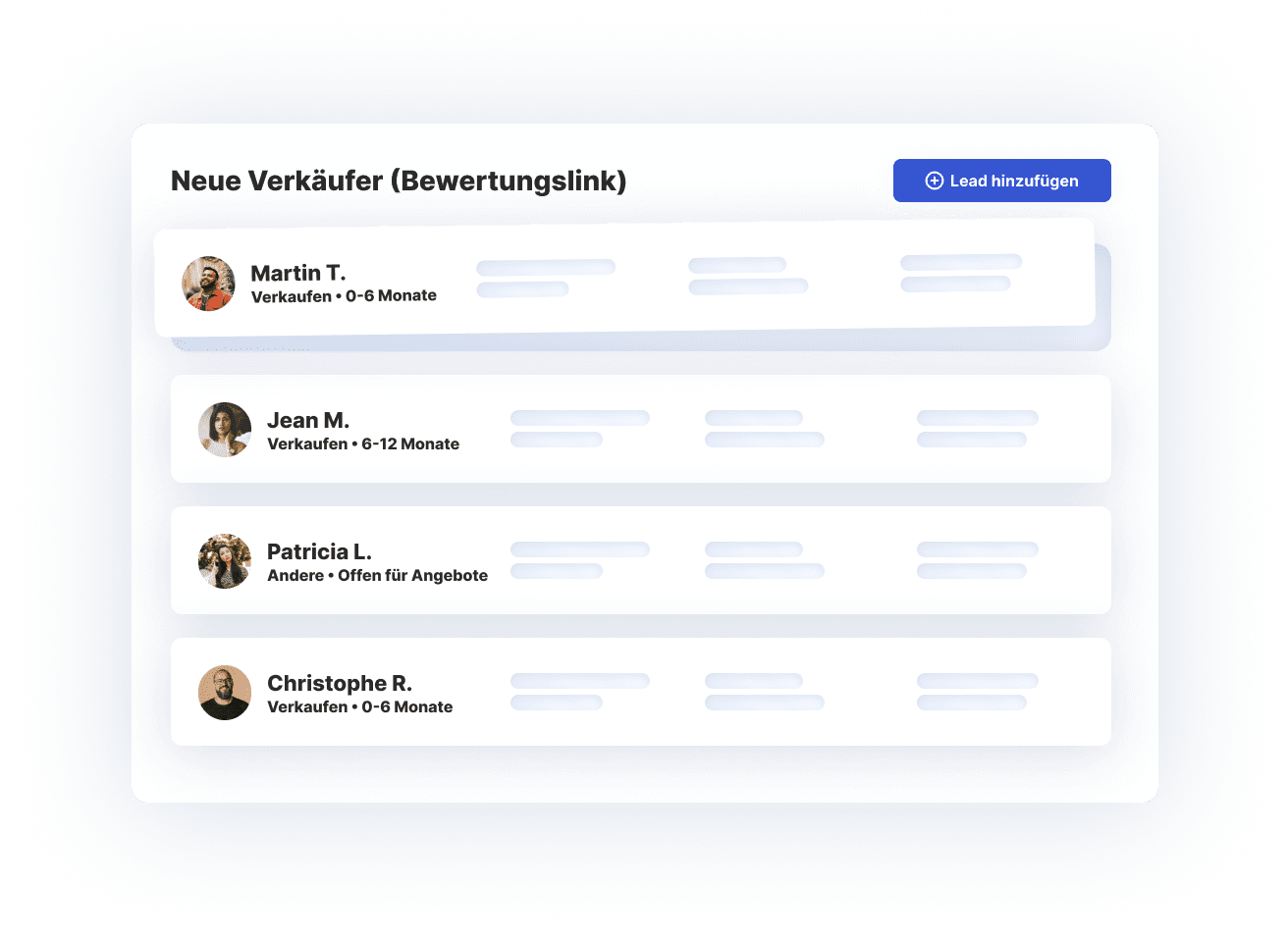The width and height of the screenshot is (1288, 939).
Task: Click Patricia L.'s avatar image
Action: coord(225,561)
